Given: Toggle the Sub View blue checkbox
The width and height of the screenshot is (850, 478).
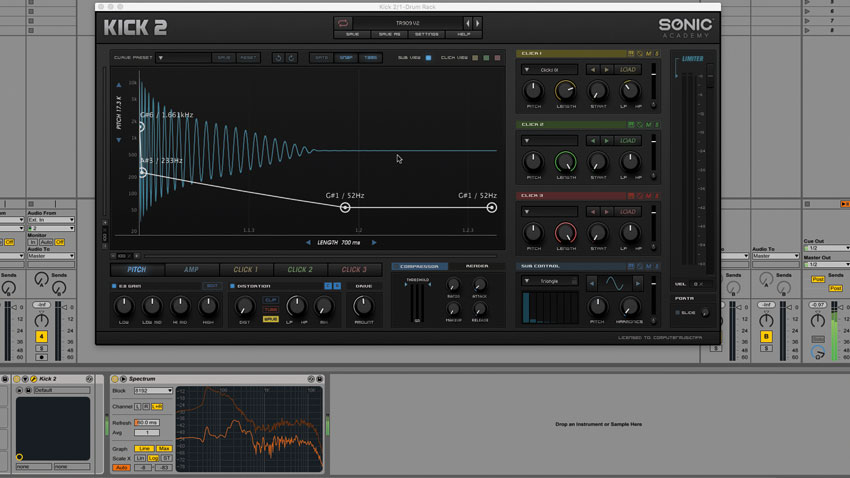Looking at the screenshot, I should (x=428, y=57).
